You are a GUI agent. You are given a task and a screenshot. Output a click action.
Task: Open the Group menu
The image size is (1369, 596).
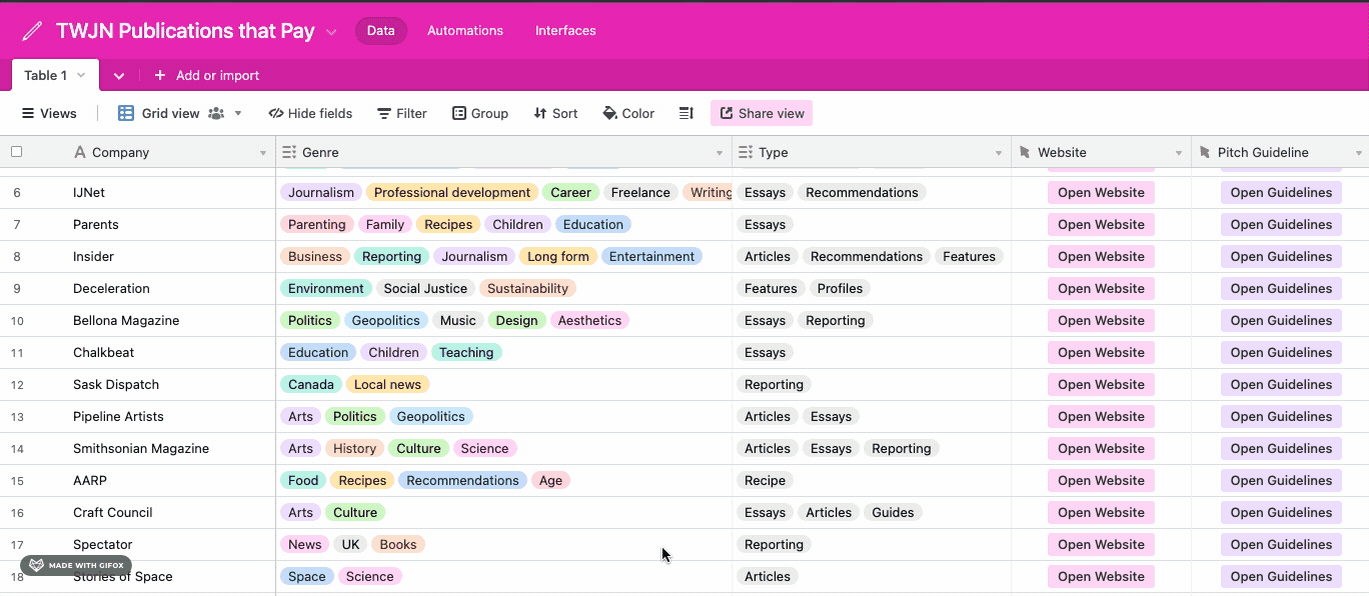480,114
